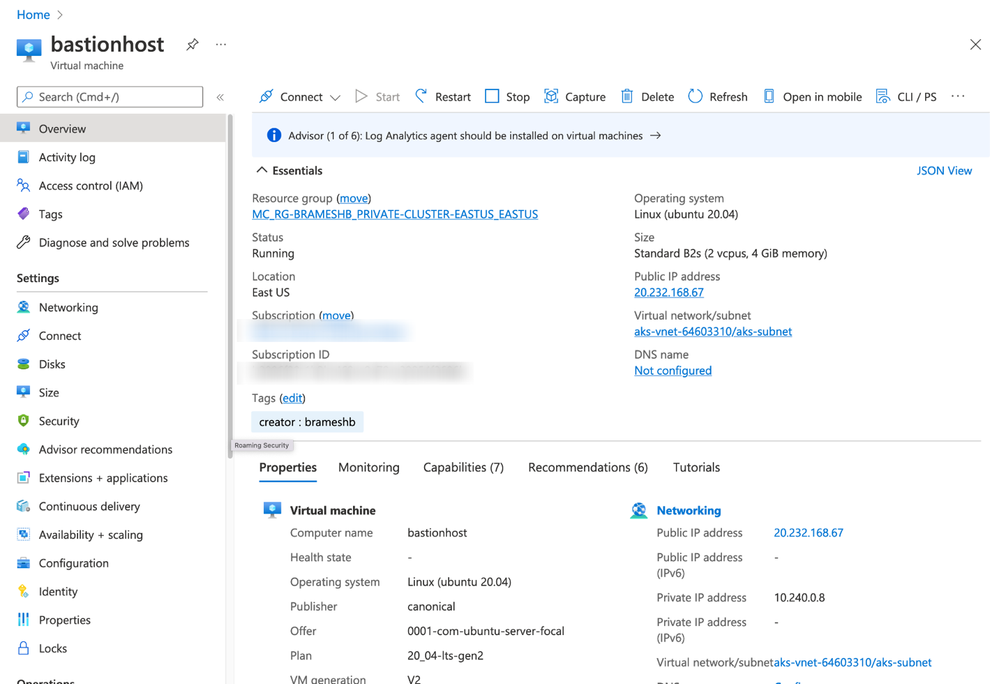
Task: Collapse the Essentials section
Action: [x=262, y=171]
